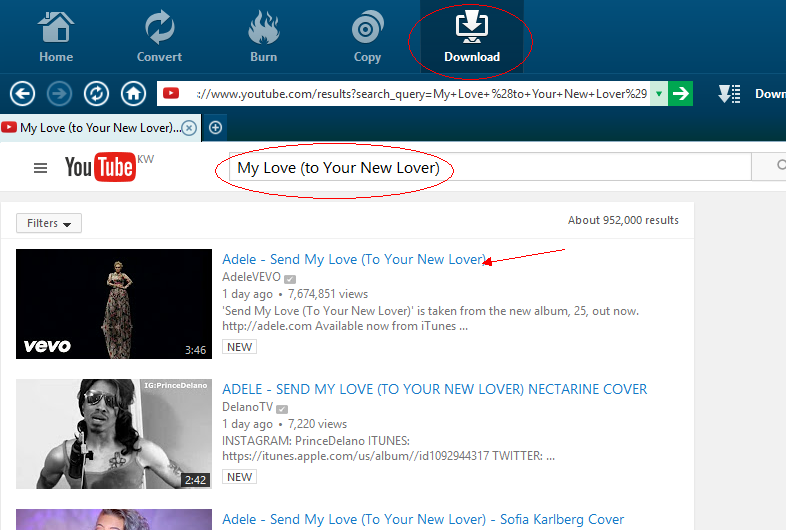The image size is (786, 530).
Task: Refresh the current page
Action: pyautogui.click(x=96, y=94)
